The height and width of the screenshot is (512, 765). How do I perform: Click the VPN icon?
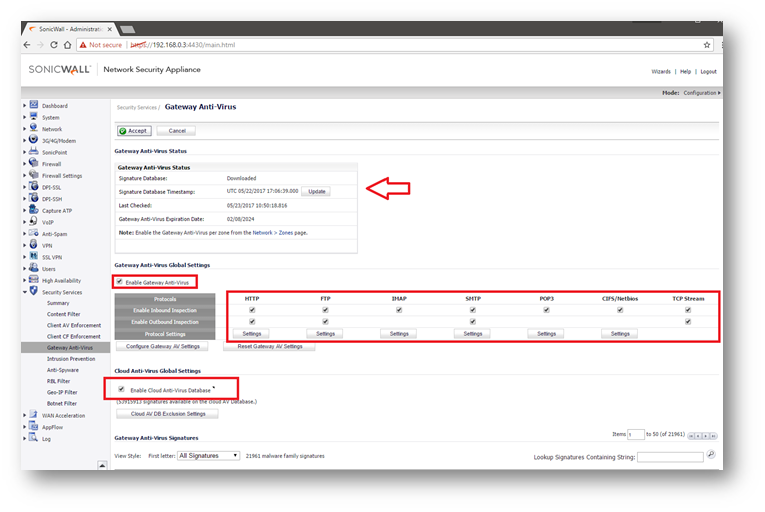[x=34, y=245]
